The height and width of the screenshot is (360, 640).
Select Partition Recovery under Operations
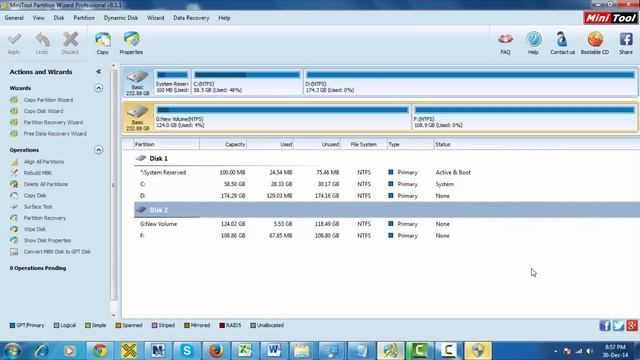point(44,218)
